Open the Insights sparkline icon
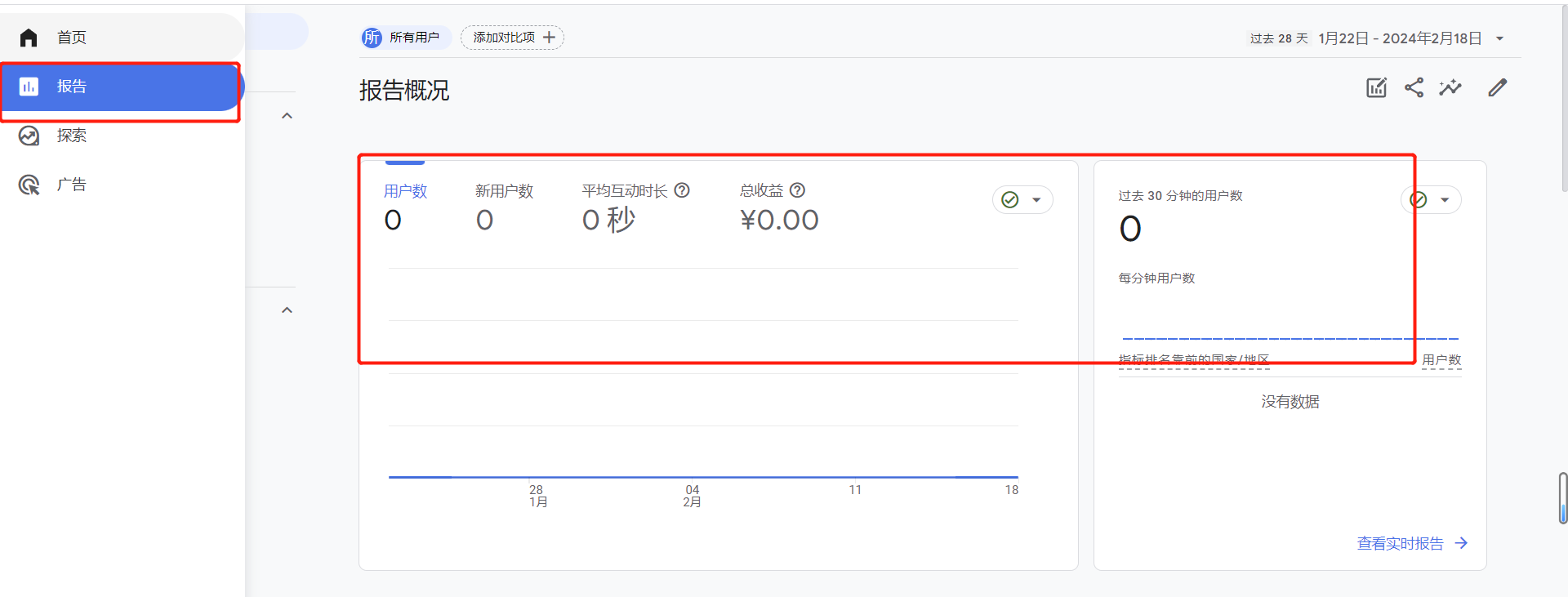 pyautogui.click(x=1450, y=87)
